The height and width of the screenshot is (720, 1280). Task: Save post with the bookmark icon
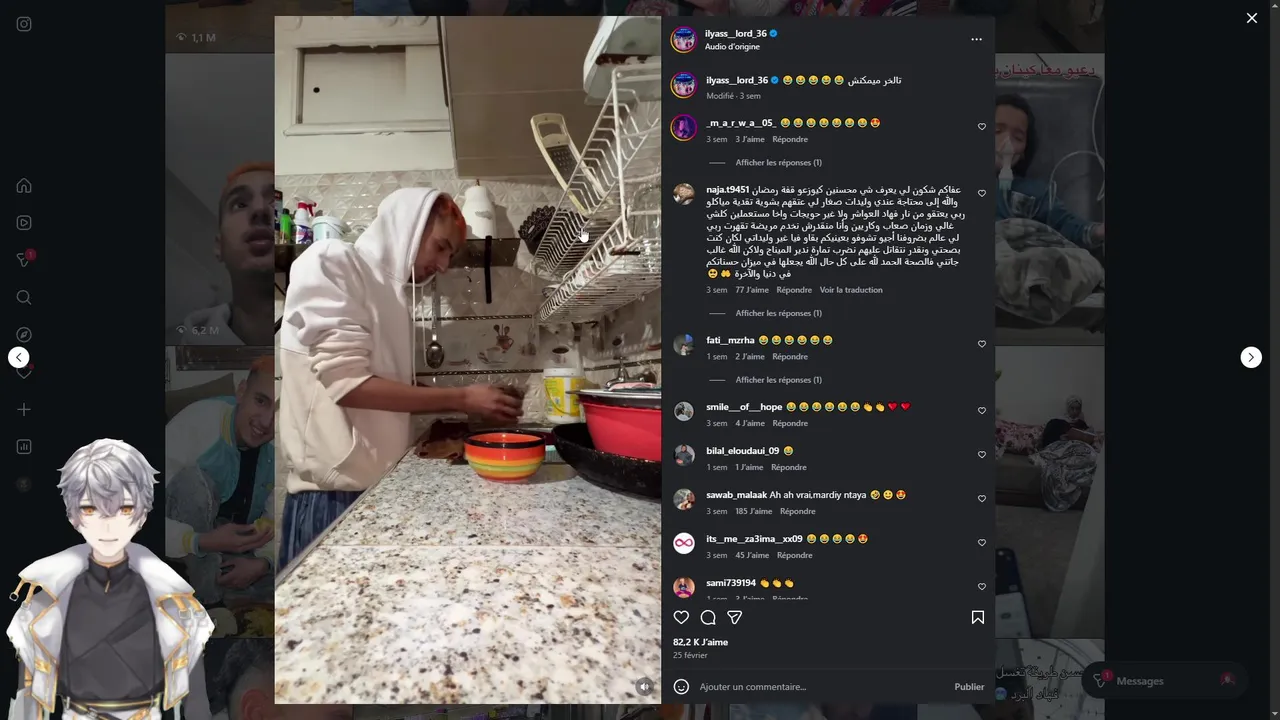(x=978, y=617)
